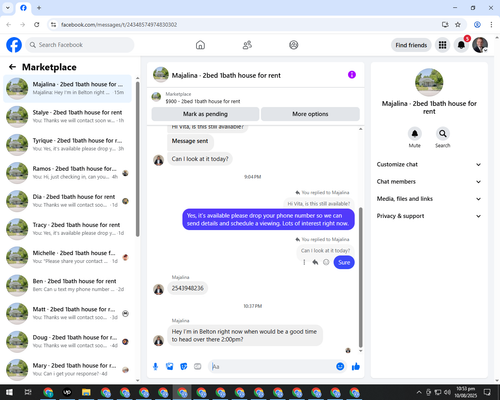Mute the conversation with the bell icon
The height and width of the screenshot is (400, 500).
point(415,134)
